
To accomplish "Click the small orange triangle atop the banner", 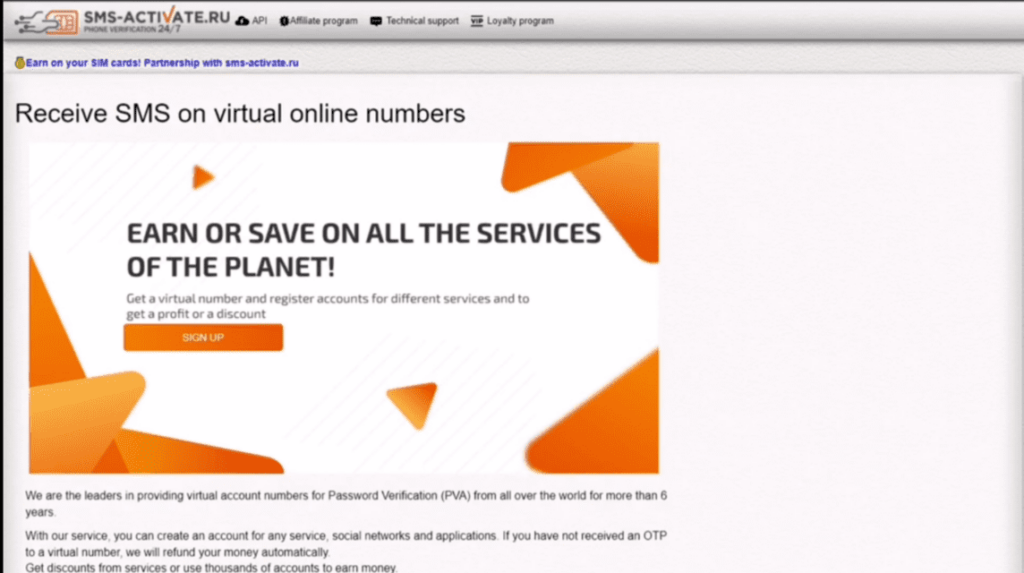I will 203,178.
